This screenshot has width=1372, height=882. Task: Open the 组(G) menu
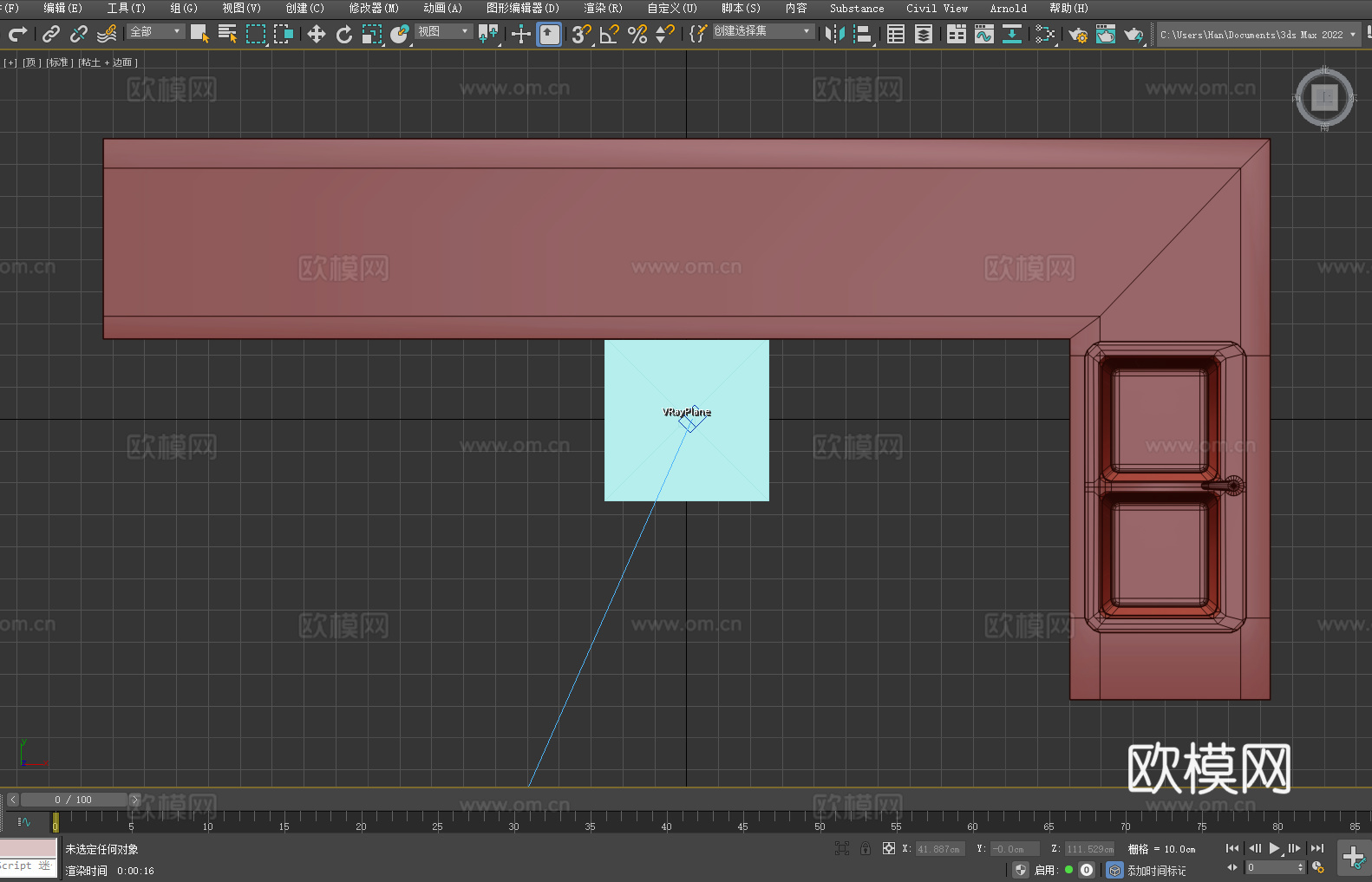pos(184,8)
